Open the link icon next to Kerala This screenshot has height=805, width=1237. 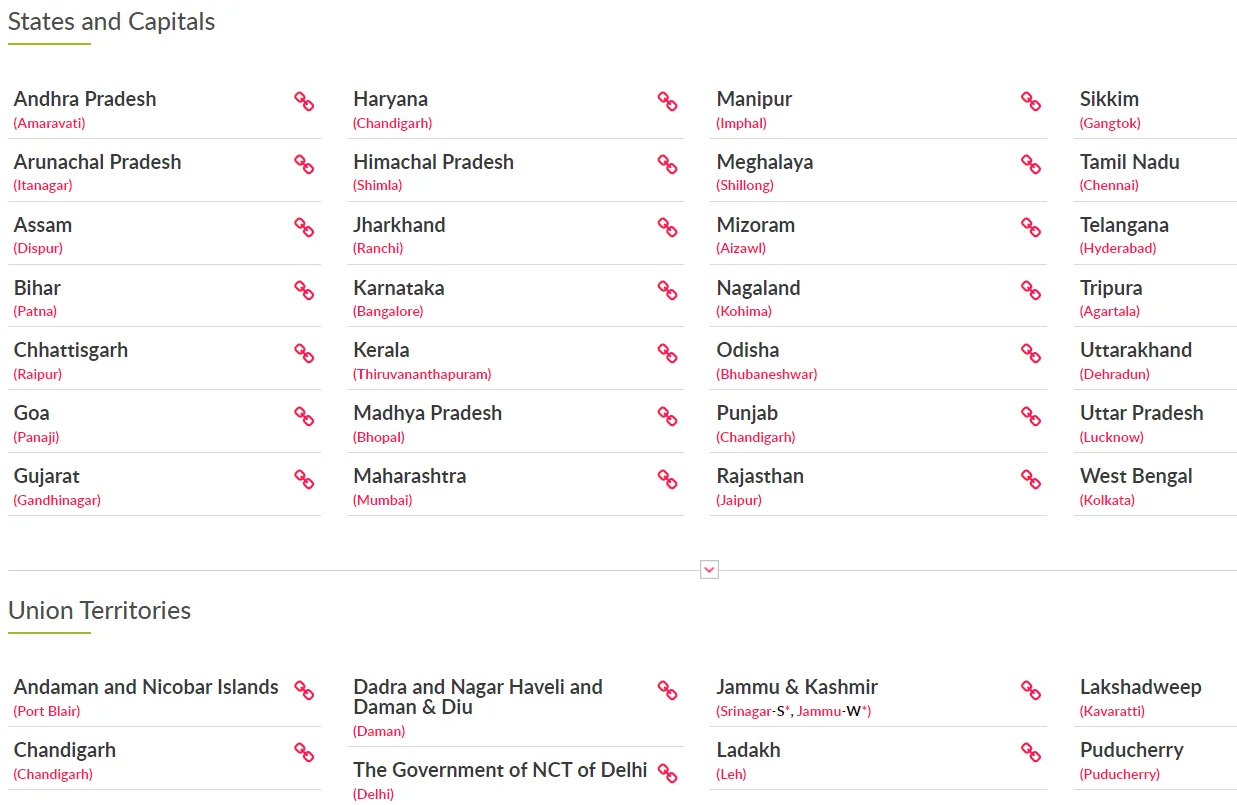coord(667,352)
